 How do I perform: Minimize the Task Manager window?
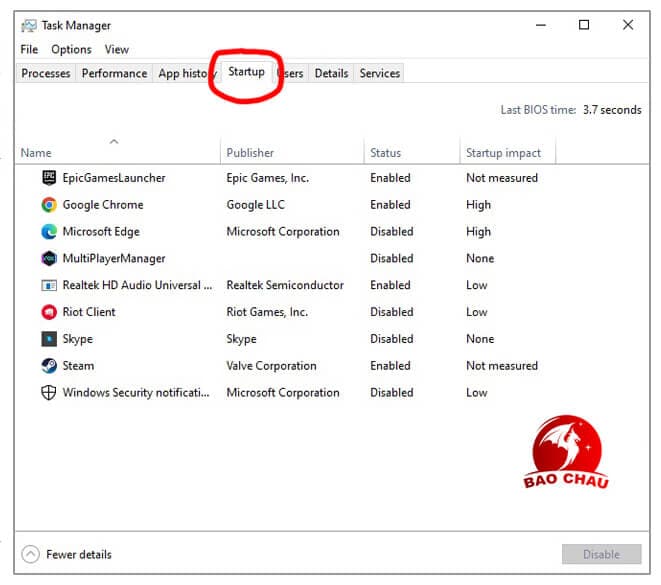coord(541,25)
